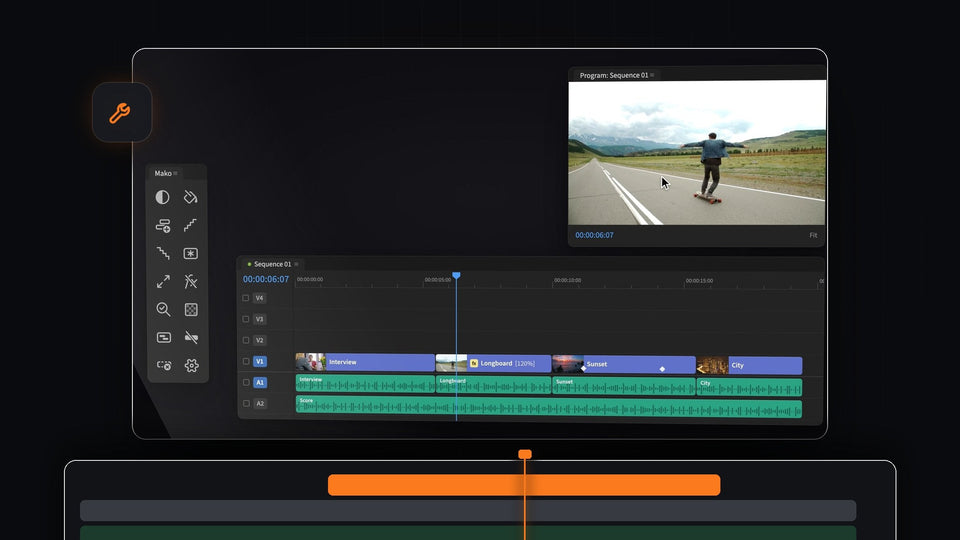This screenshot has width=960, height=540.
Task: Select the Score audio clip on A2
Action: pos(549,407)
